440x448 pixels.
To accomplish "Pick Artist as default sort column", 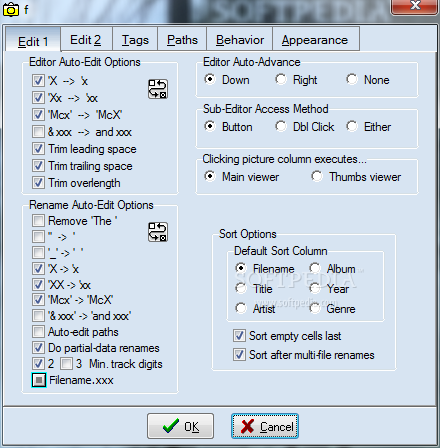I will (241, 308).
